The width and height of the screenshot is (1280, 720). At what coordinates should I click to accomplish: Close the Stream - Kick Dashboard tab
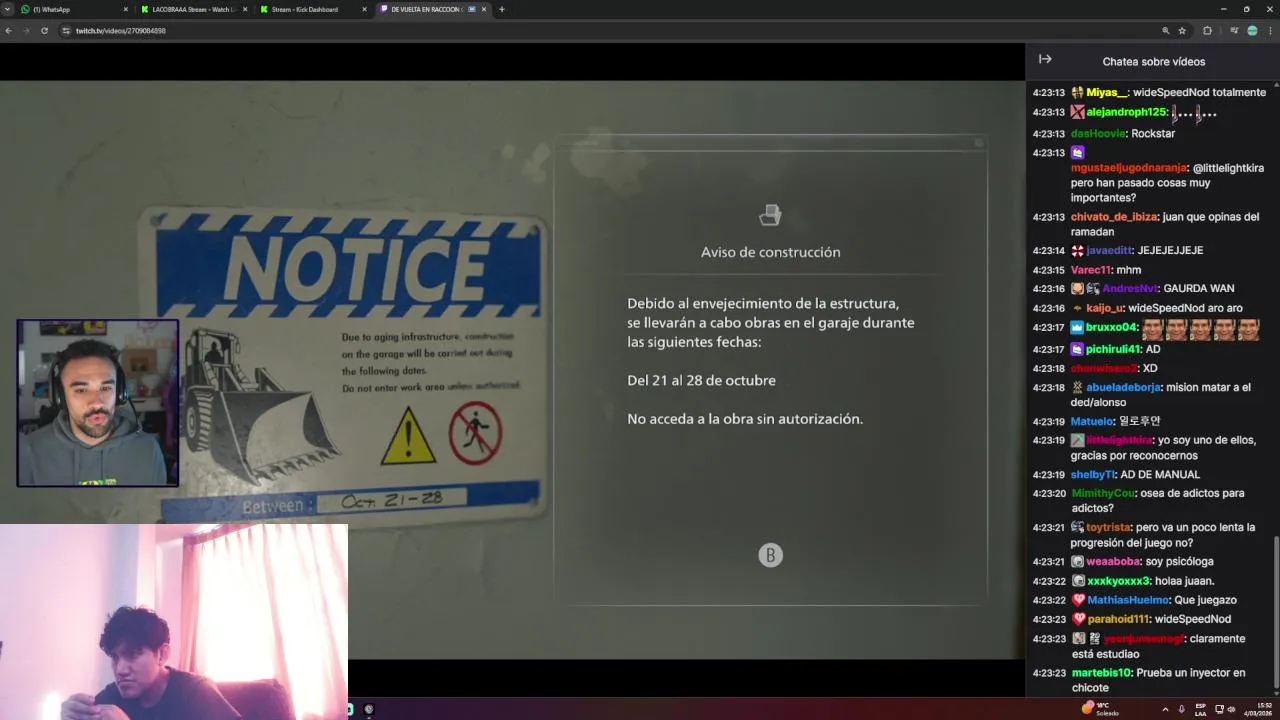tap(364, 9)
